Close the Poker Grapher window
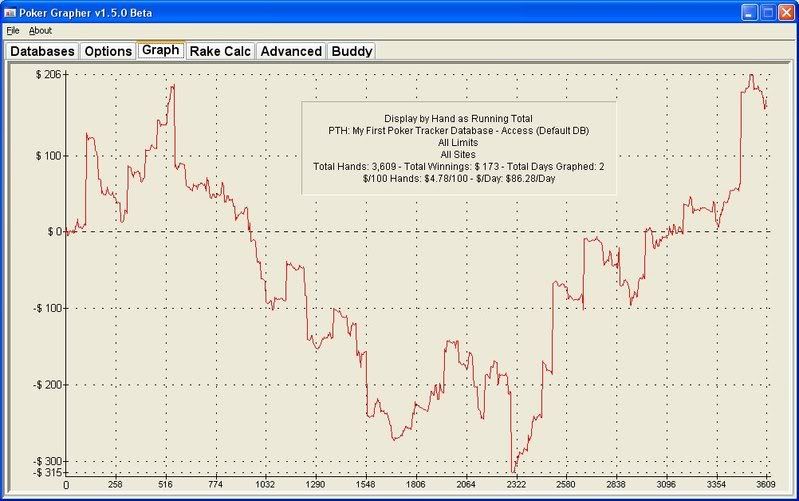 coord(786,12)
